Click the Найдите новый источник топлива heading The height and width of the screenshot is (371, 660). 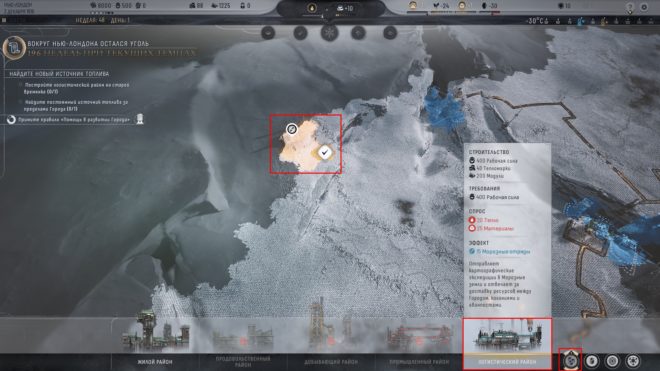pos(59,74)
